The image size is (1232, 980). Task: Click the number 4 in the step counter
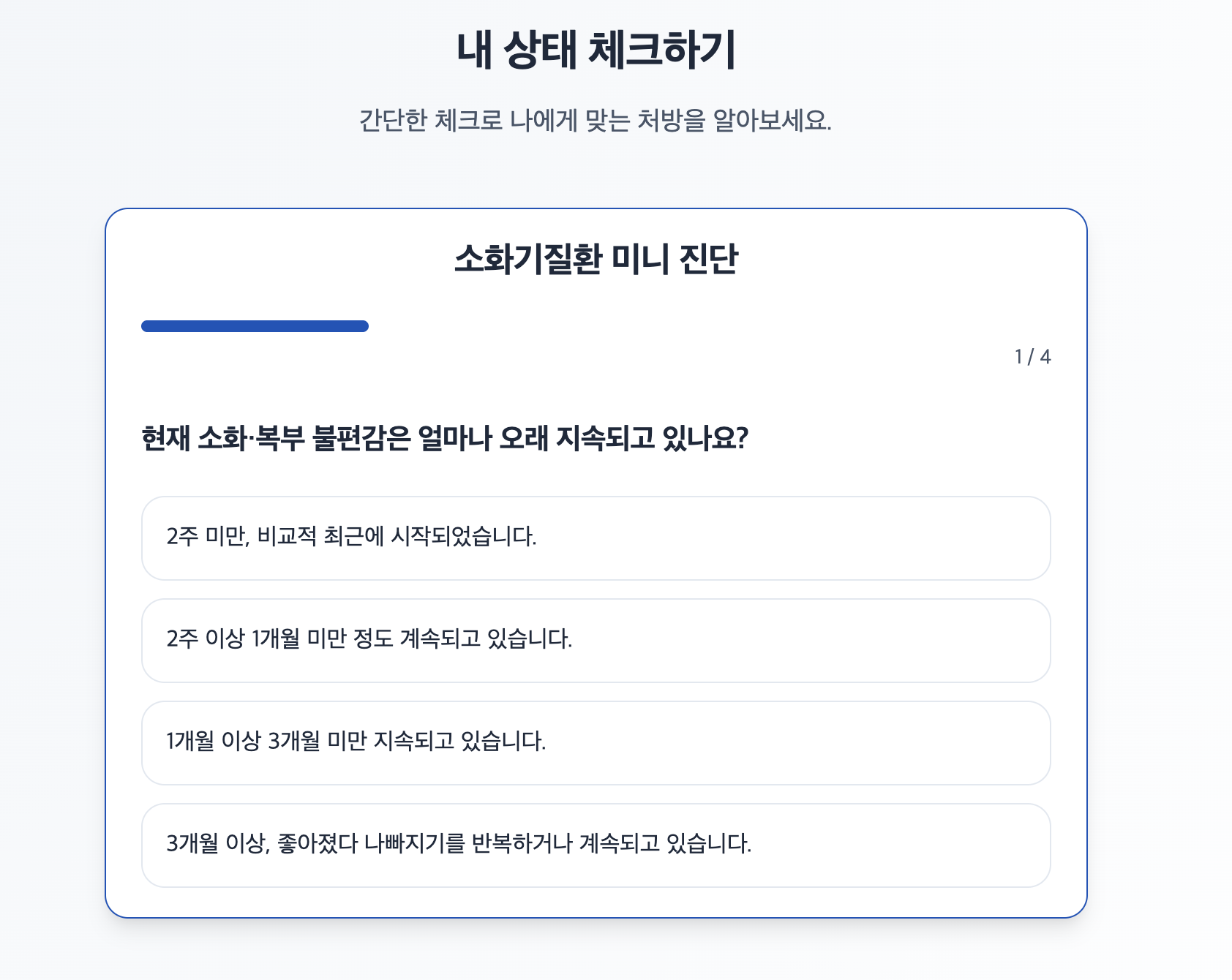click(x=1045, y=357)
